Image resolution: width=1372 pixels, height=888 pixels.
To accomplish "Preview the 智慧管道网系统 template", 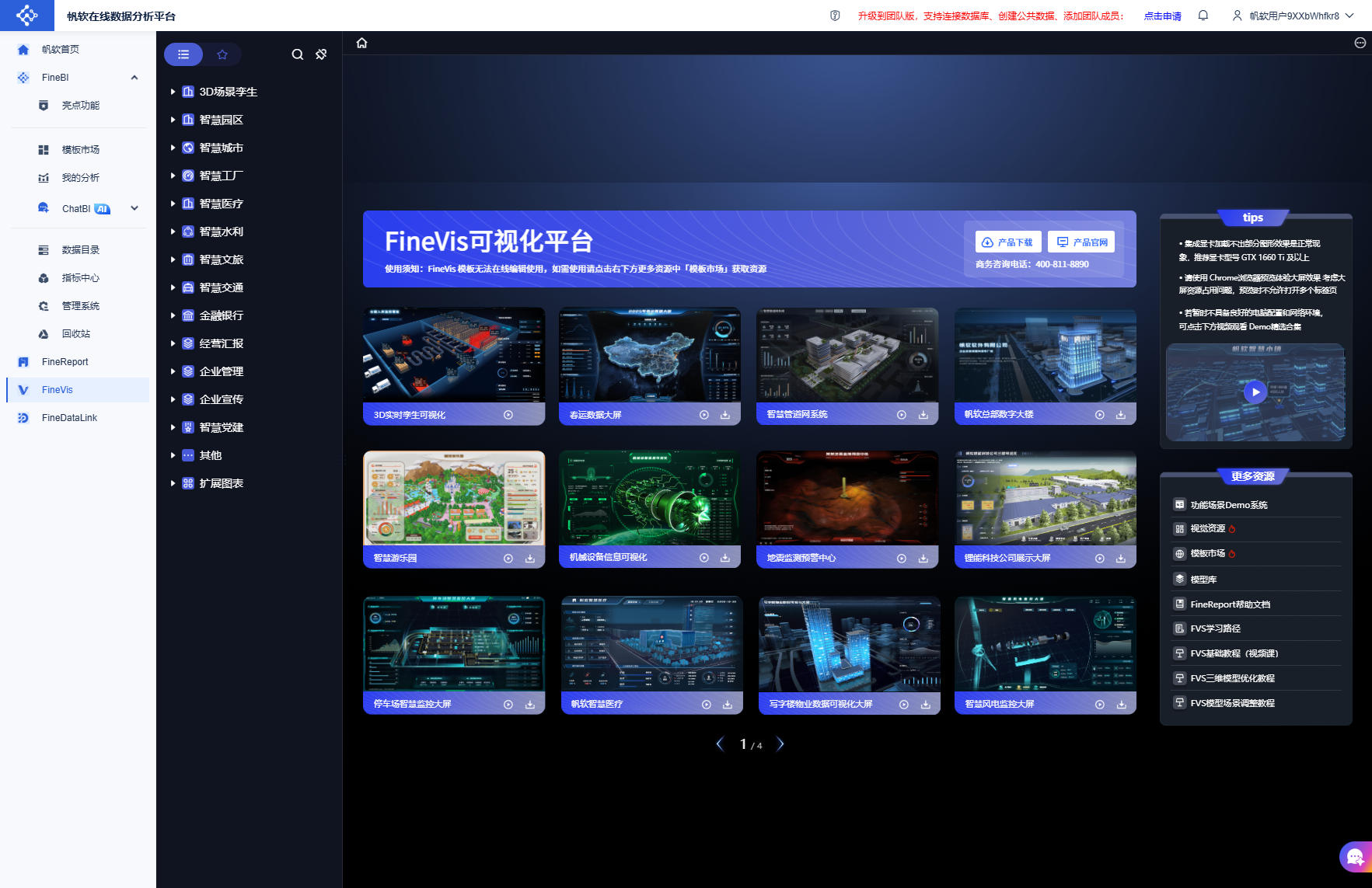I will pos(902,415).
